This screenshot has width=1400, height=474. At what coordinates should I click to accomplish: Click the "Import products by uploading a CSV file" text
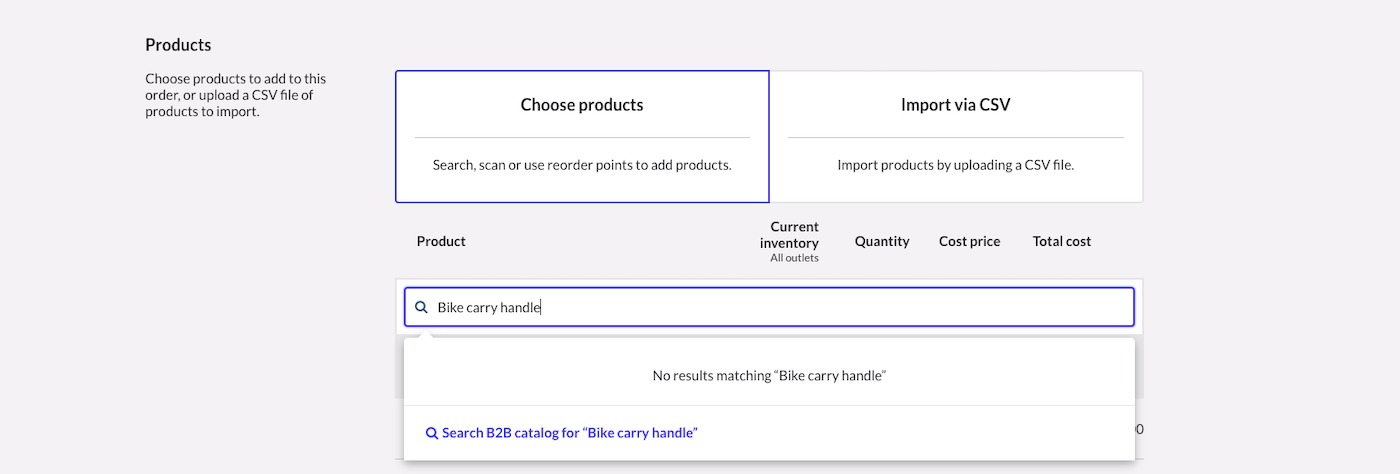point(956,165)
